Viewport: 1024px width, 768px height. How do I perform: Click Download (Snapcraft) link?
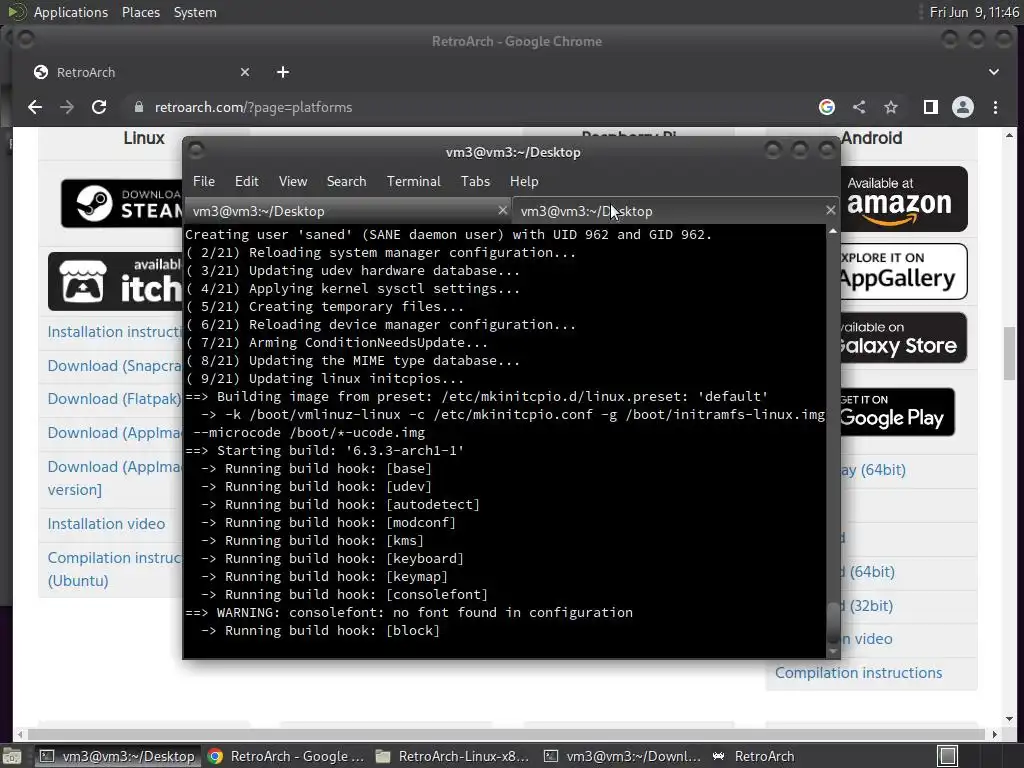(x=115, y=366)
